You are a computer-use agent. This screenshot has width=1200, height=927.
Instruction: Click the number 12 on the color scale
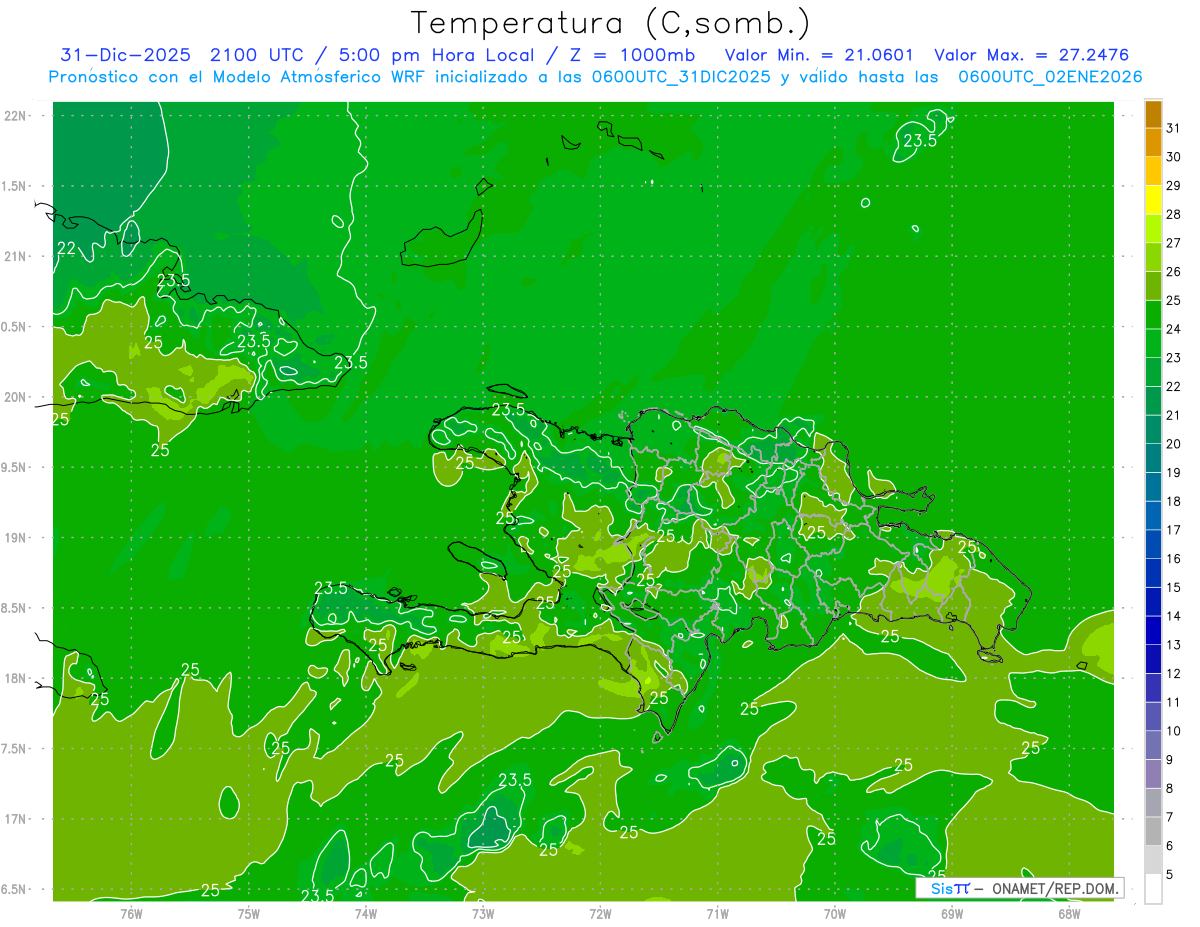coord(1173,673)
